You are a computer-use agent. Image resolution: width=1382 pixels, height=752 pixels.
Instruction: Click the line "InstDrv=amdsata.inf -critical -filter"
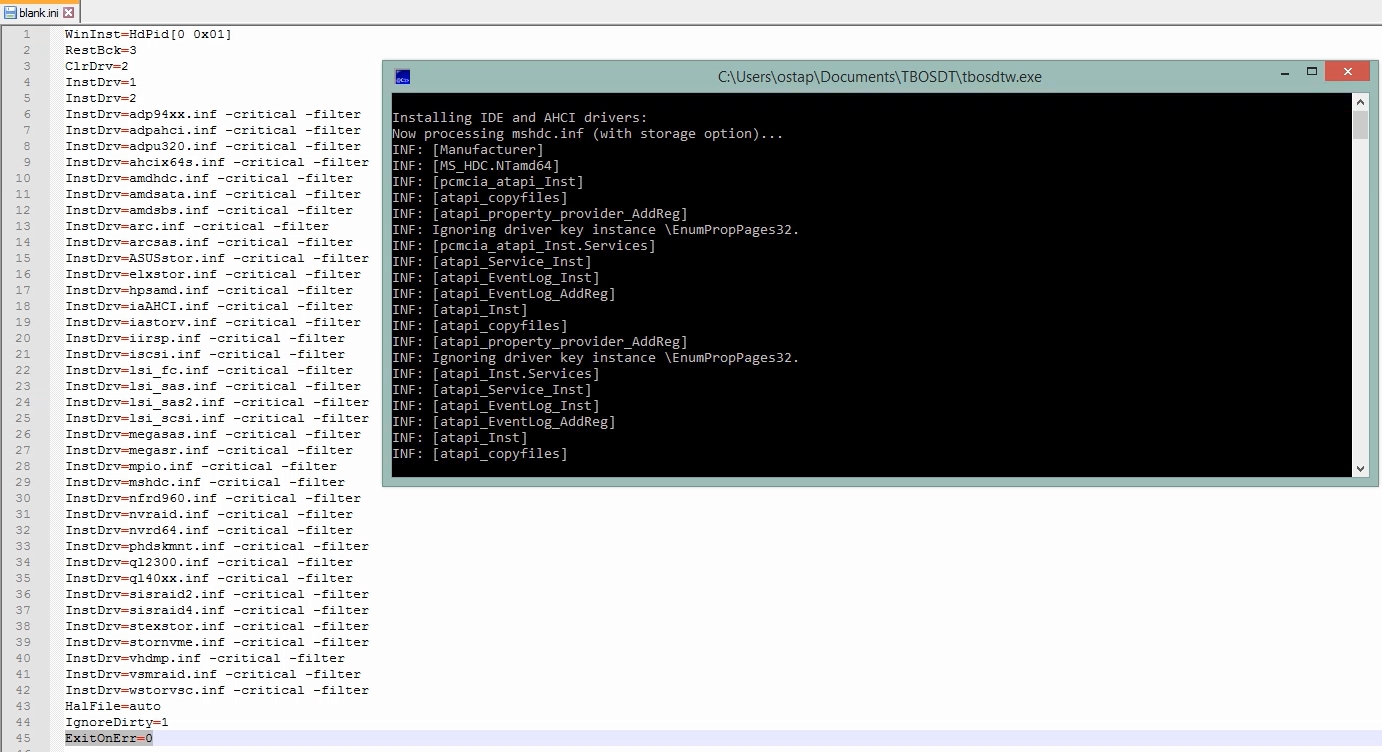(213, 194)
